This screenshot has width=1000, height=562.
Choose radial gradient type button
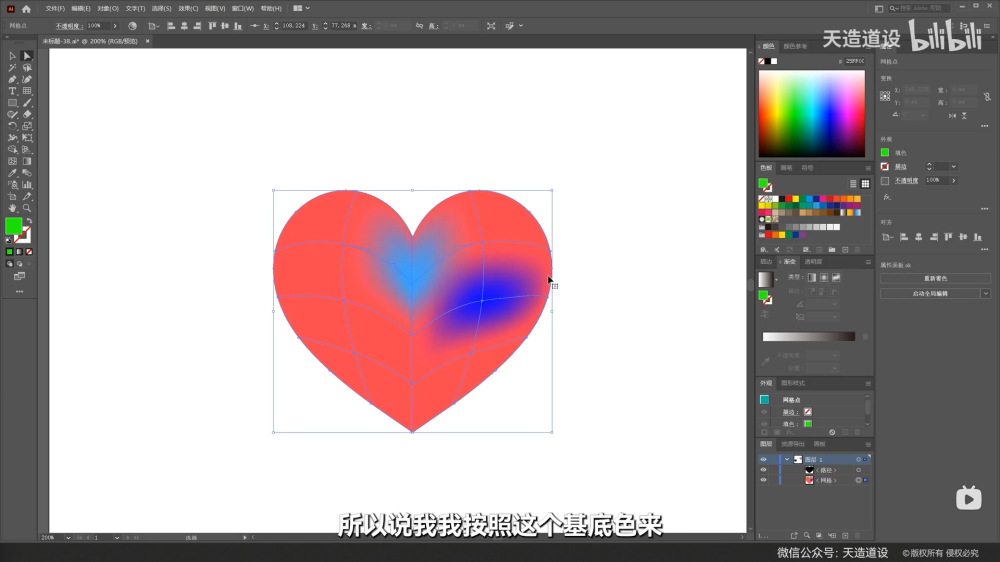(824, 277)
